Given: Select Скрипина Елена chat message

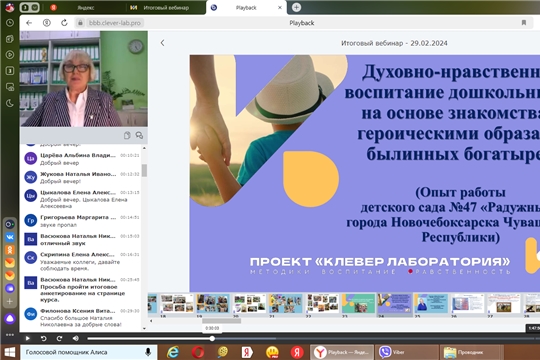Looking at the screenshot, I should point(82,261).
